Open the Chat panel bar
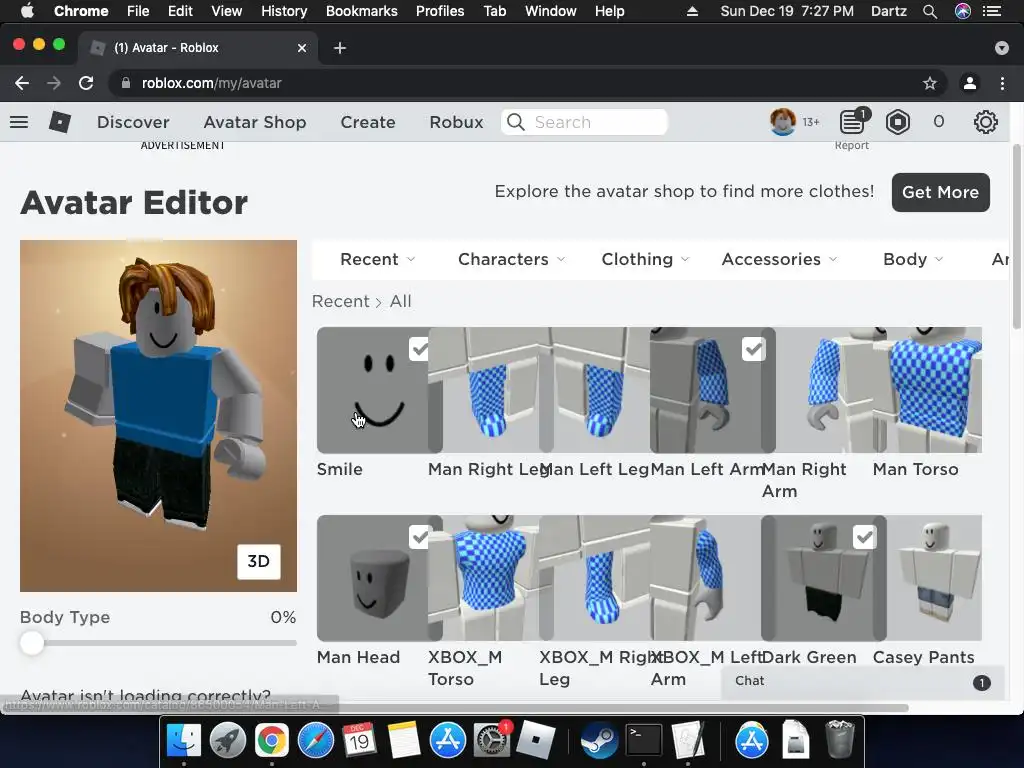Viewport: 1024px width, 768px height. click(863, 681)
